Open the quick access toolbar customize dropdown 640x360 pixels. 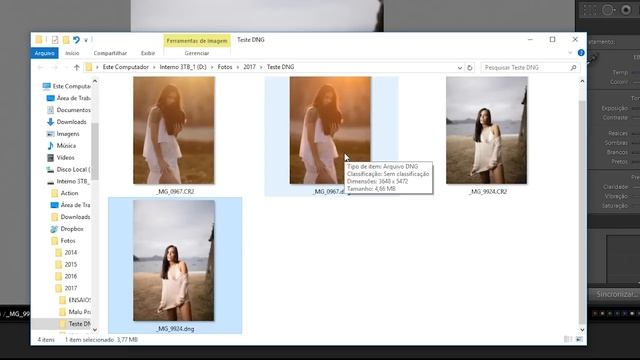tap(86, 40)
